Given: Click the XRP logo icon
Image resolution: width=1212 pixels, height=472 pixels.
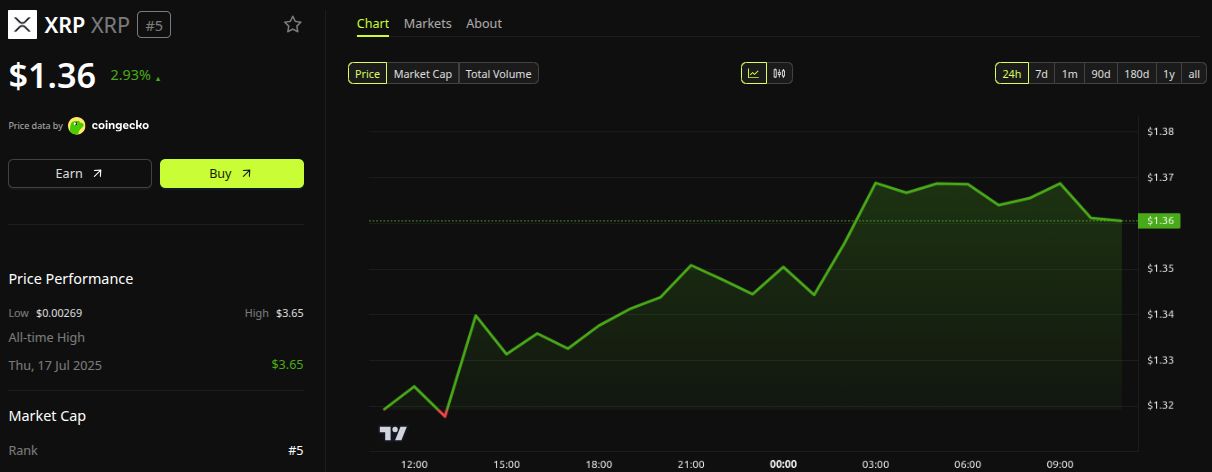Looking at the screenshot, I should tap(22, 25).
